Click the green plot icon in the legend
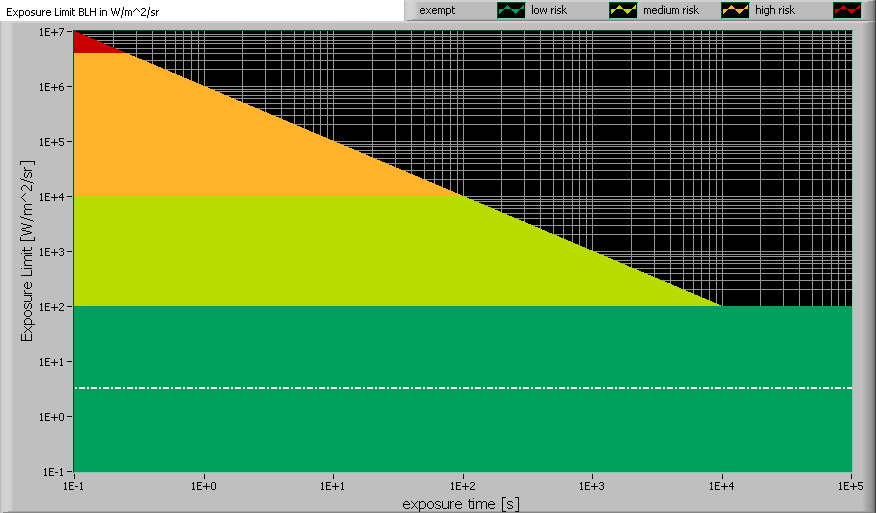The height and width of the screenshot is (513, 876). point(510,10)
